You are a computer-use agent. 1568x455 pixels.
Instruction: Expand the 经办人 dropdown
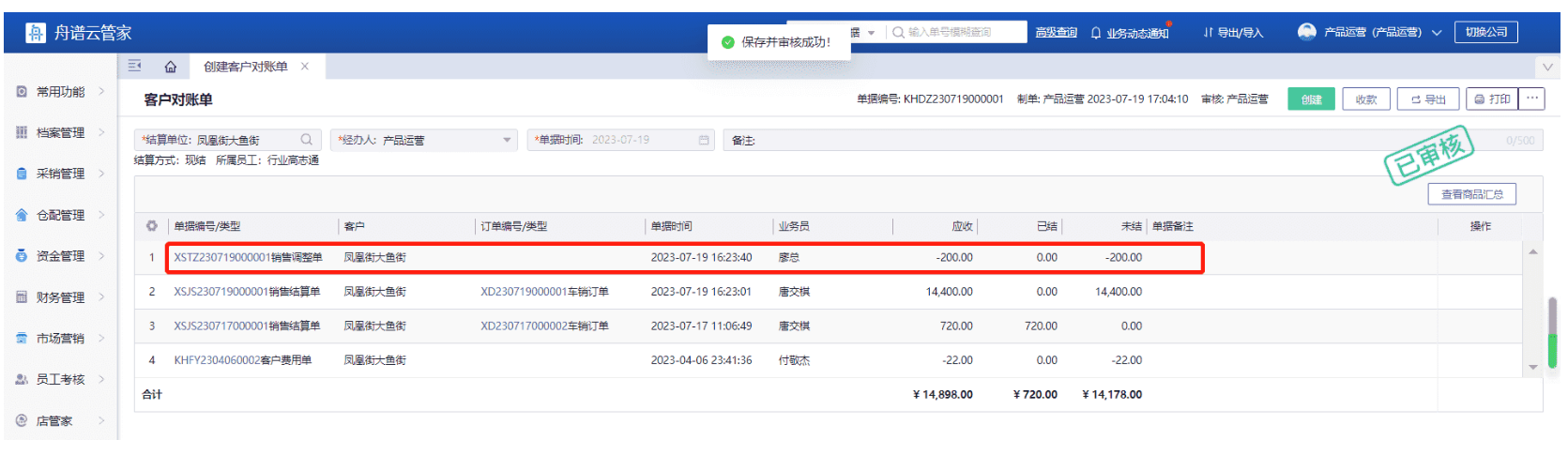click(x=507, y=140)
